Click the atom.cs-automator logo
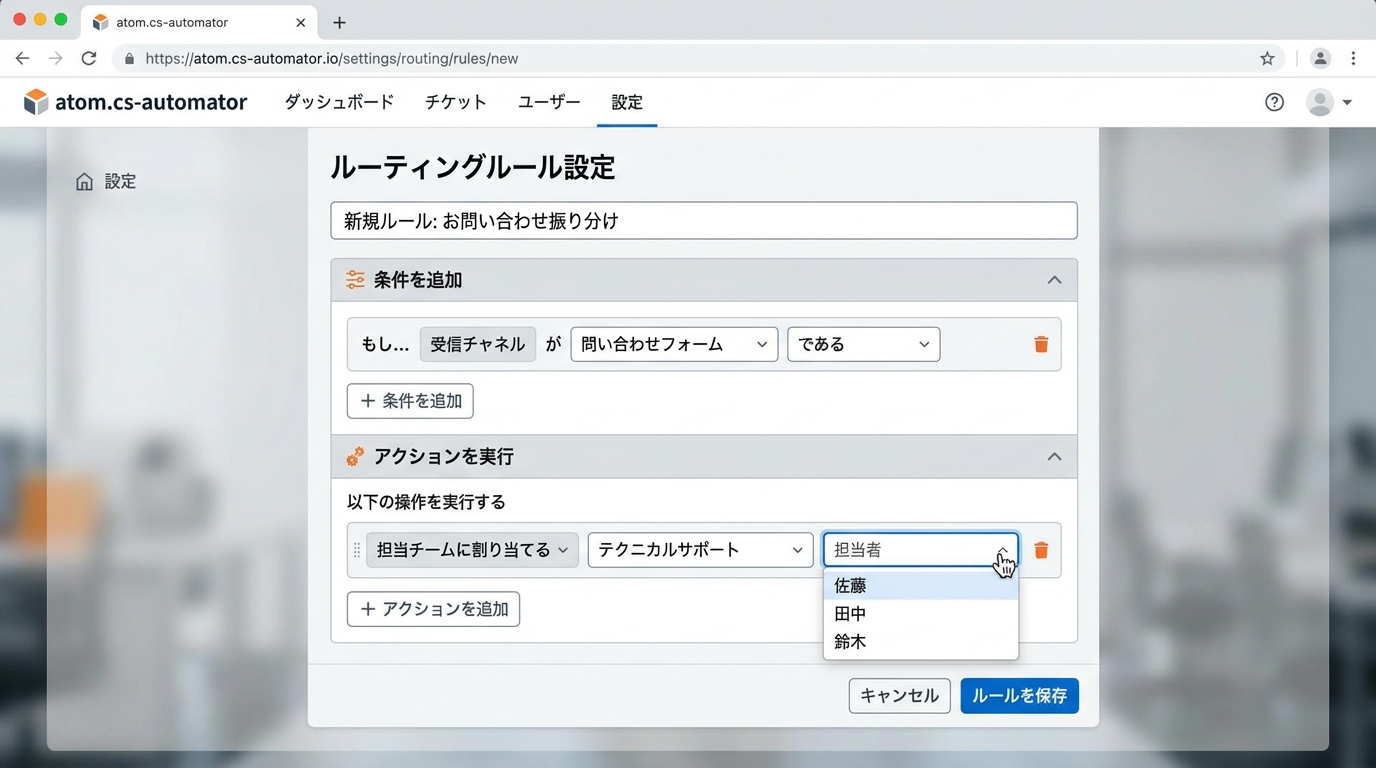 tap(135, 102)
